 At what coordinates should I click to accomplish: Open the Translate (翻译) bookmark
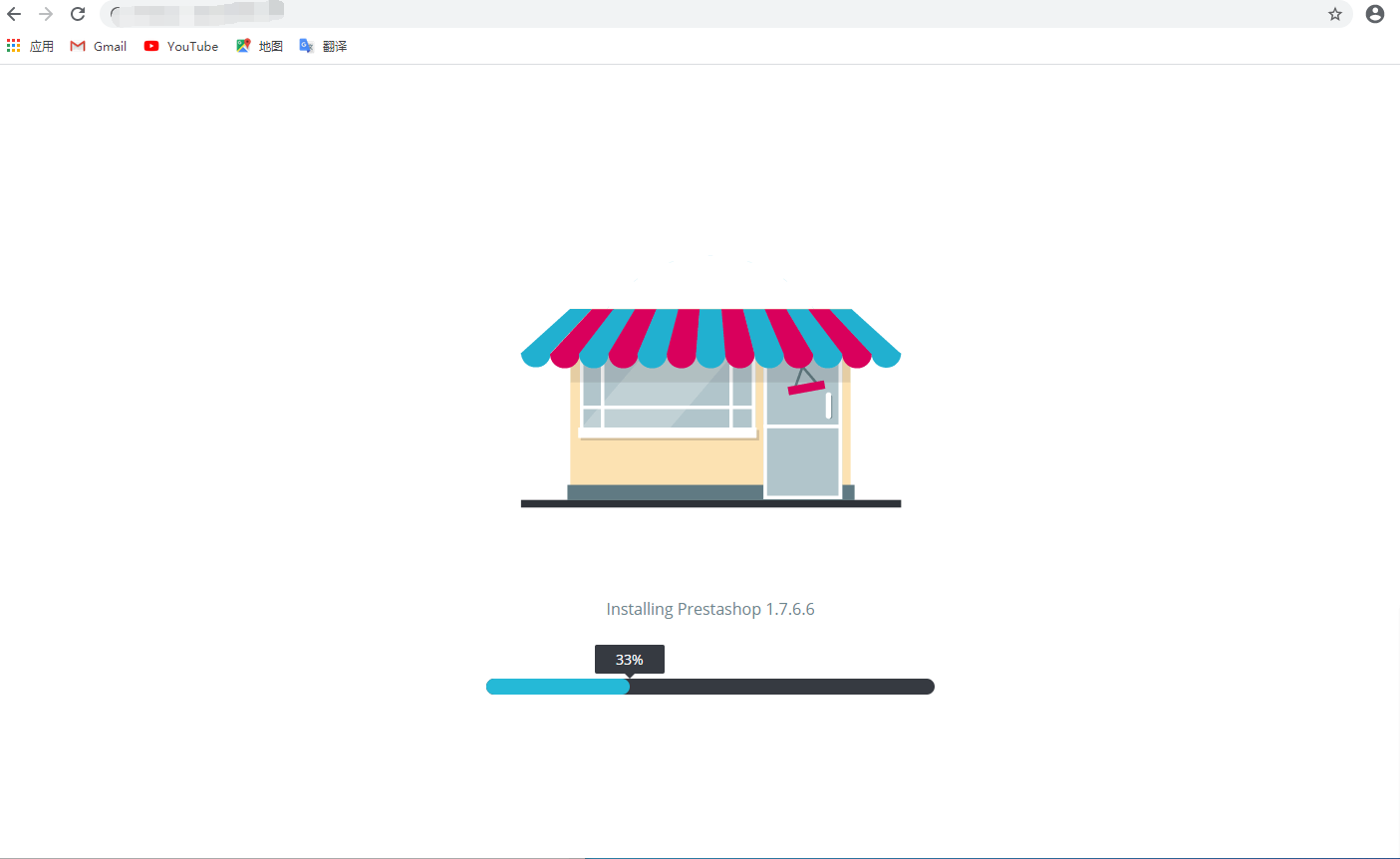[x=323, y=46]
